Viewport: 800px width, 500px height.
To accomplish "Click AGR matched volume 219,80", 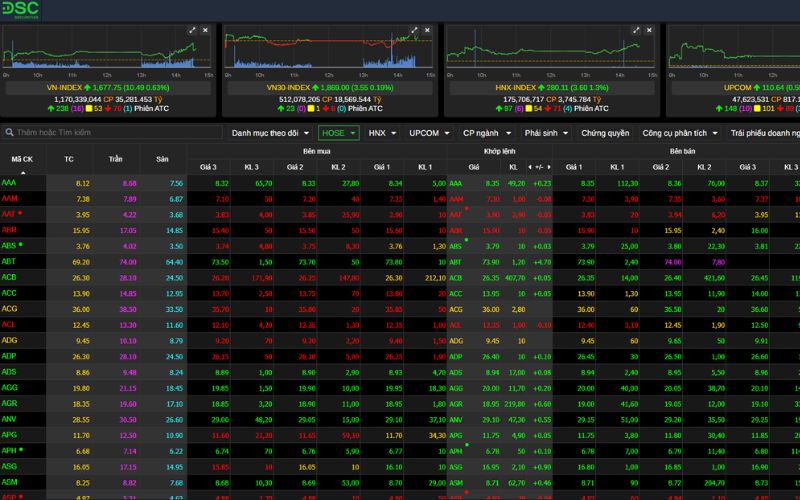I will [x=515, y=404].
